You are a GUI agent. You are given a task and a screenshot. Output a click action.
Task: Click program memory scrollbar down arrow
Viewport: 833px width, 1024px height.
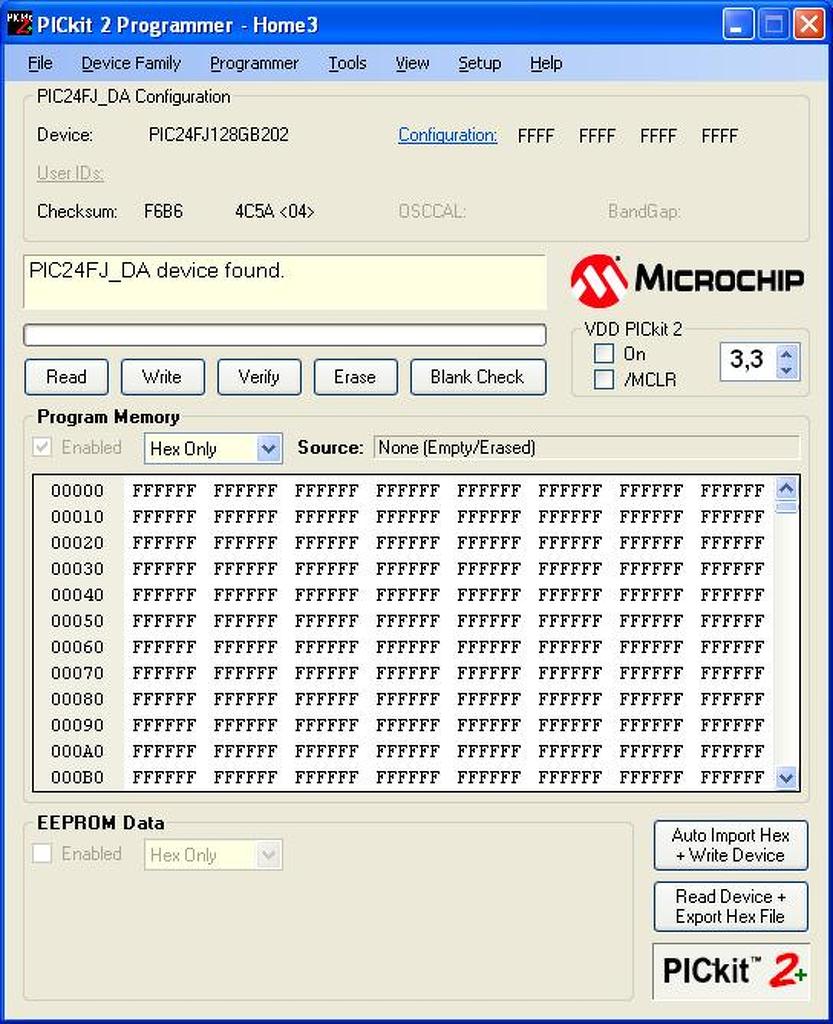click(786, 778)
